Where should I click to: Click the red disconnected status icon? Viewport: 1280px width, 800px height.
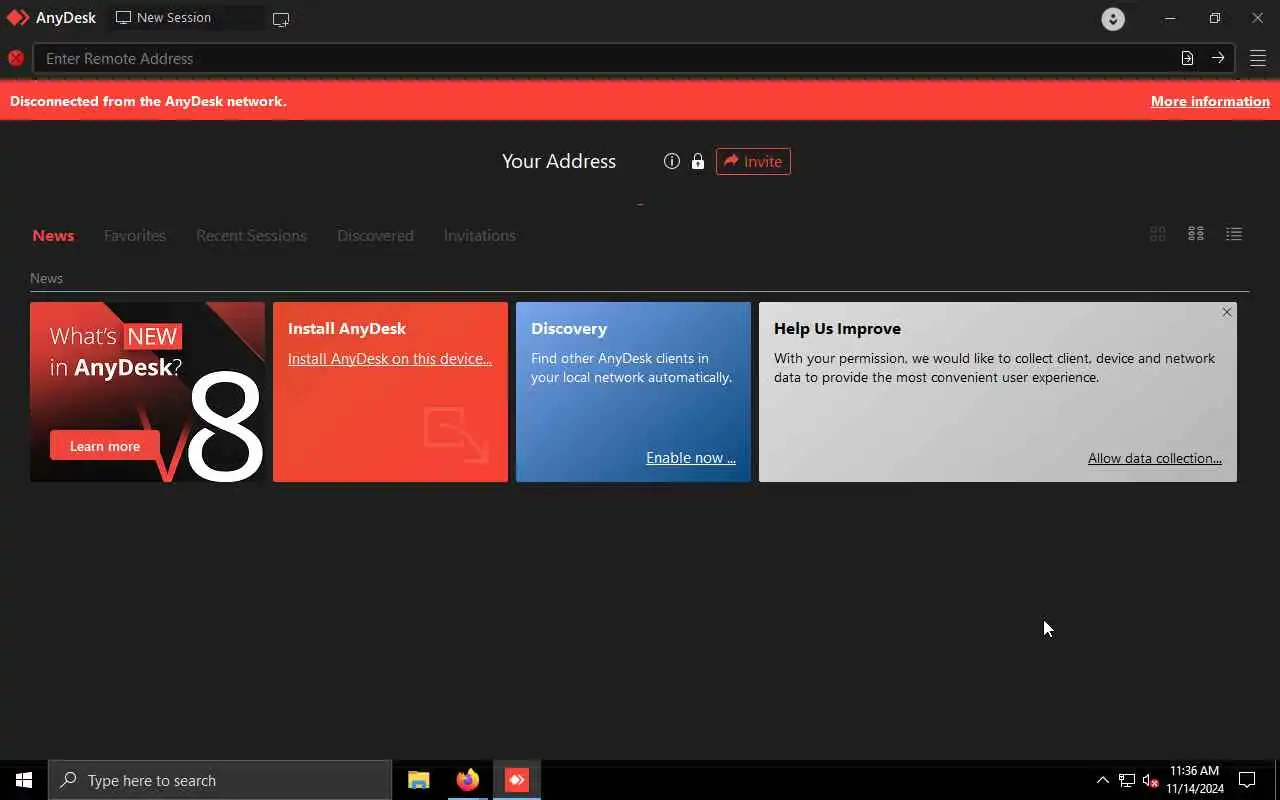[x=16, y=58]
